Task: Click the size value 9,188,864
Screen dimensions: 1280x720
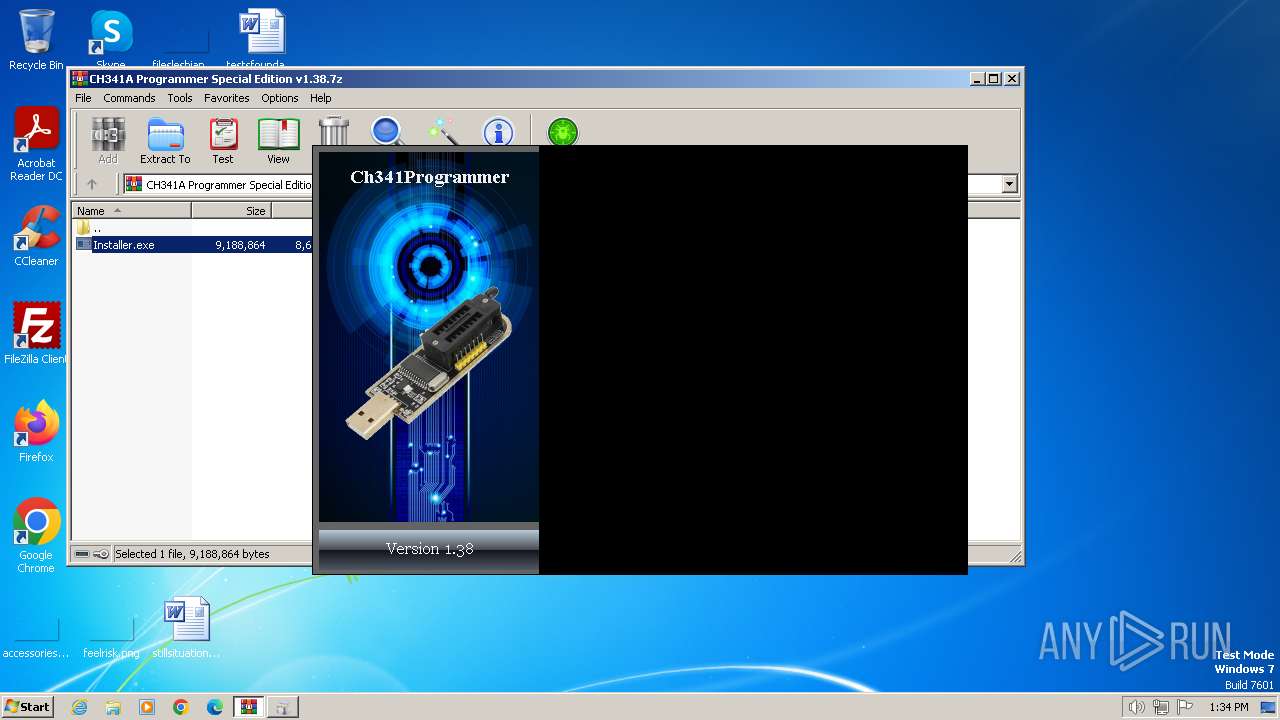Action: pyautogui.click(x=240, y=245)
